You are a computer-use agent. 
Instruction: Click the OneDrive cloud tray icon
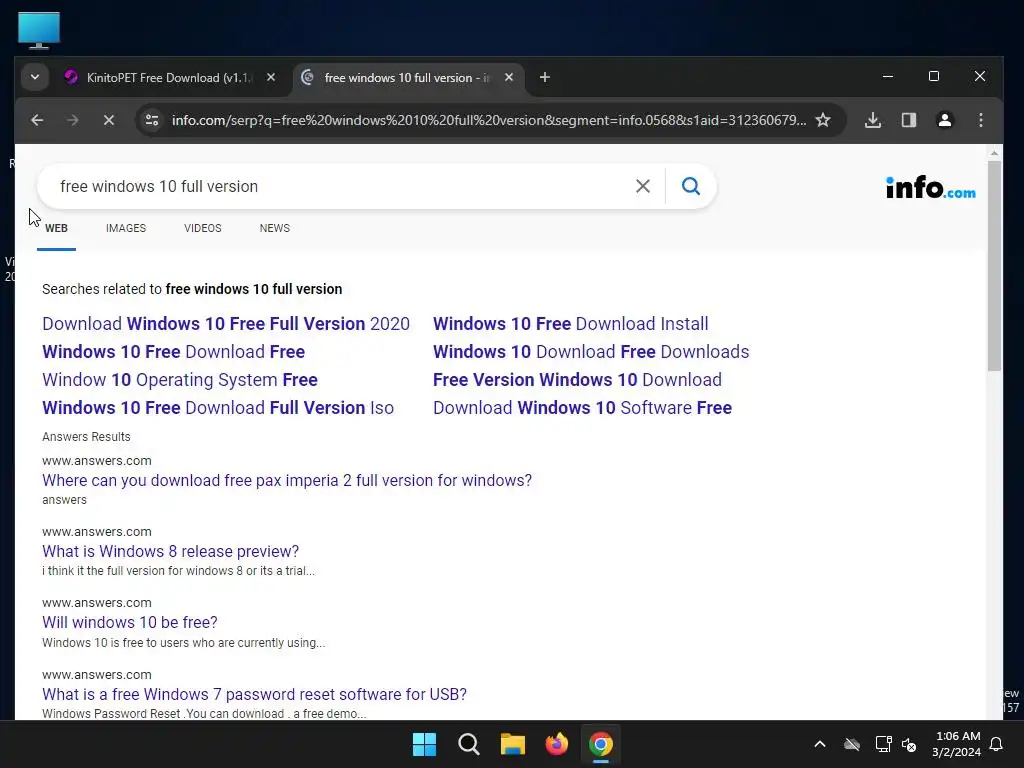tap(852, 744)
